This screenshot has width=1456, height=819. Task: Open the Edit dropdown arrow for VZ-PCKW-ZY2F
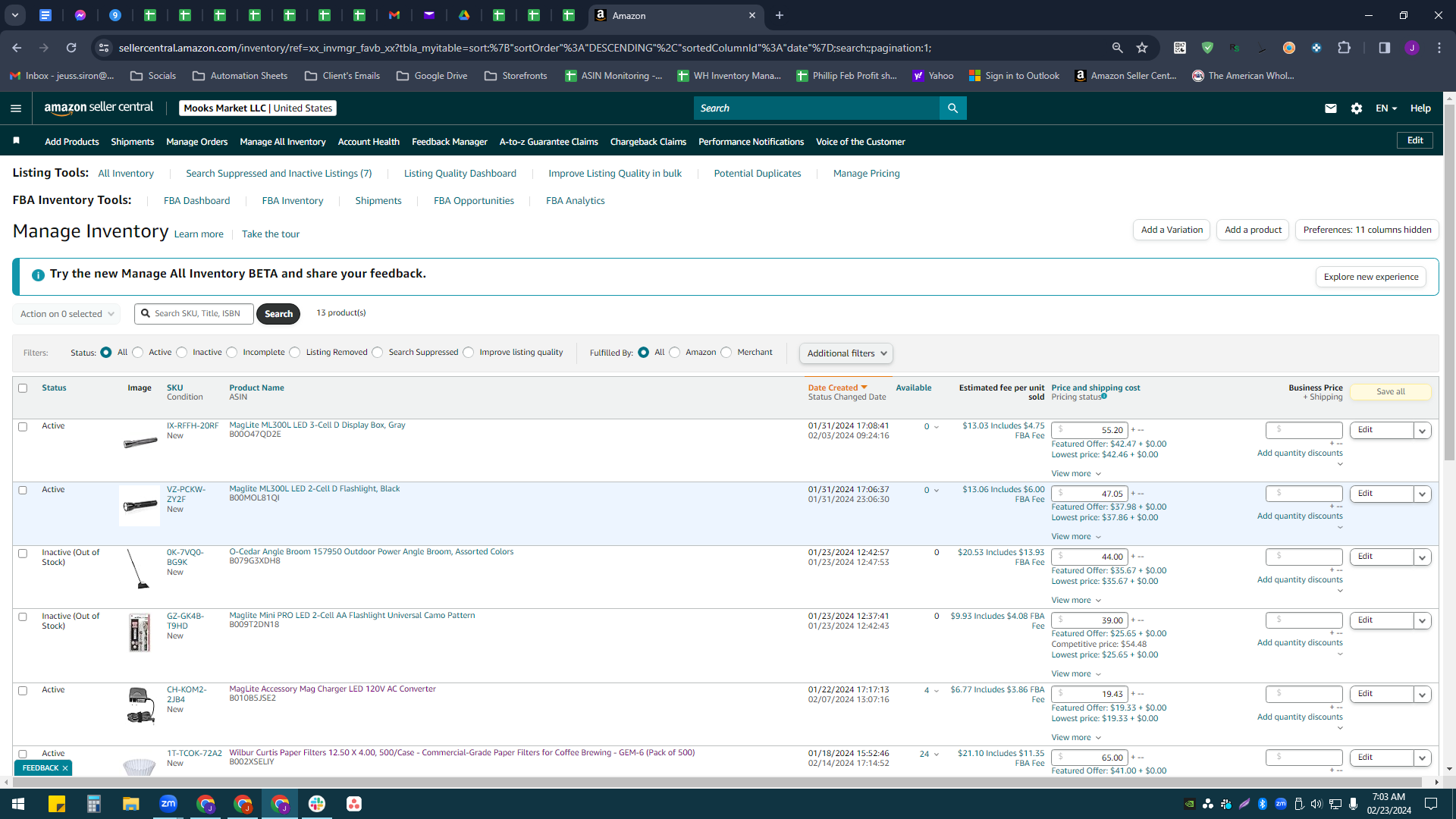click(x=1423, y=494)
